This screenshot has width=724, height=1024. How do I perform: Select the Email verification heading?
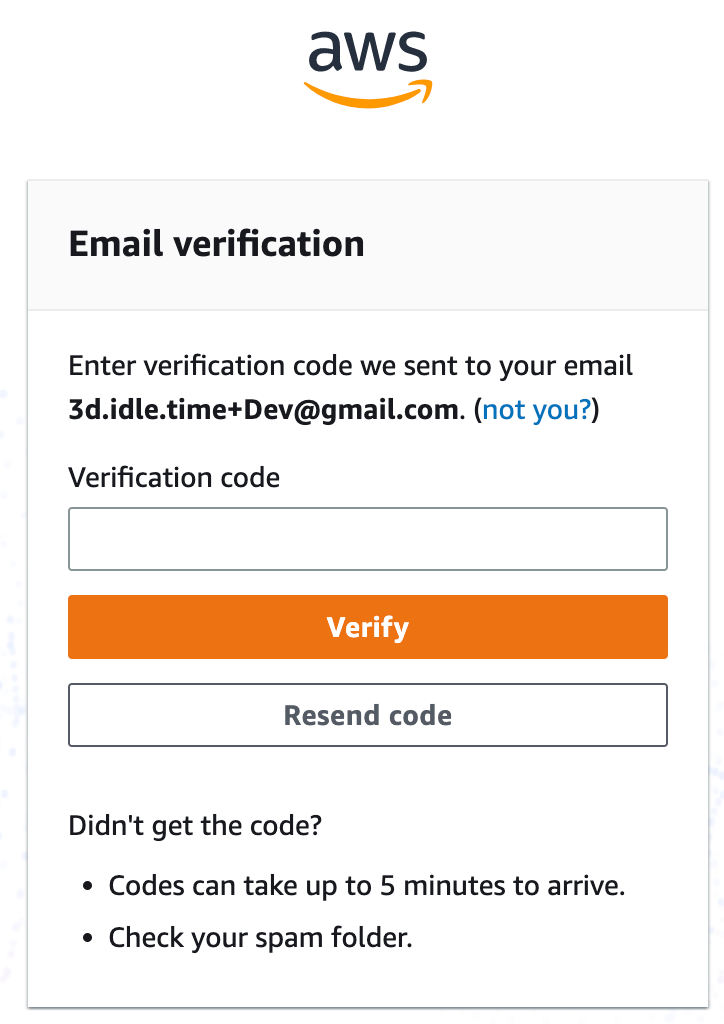tap(216, 244)
